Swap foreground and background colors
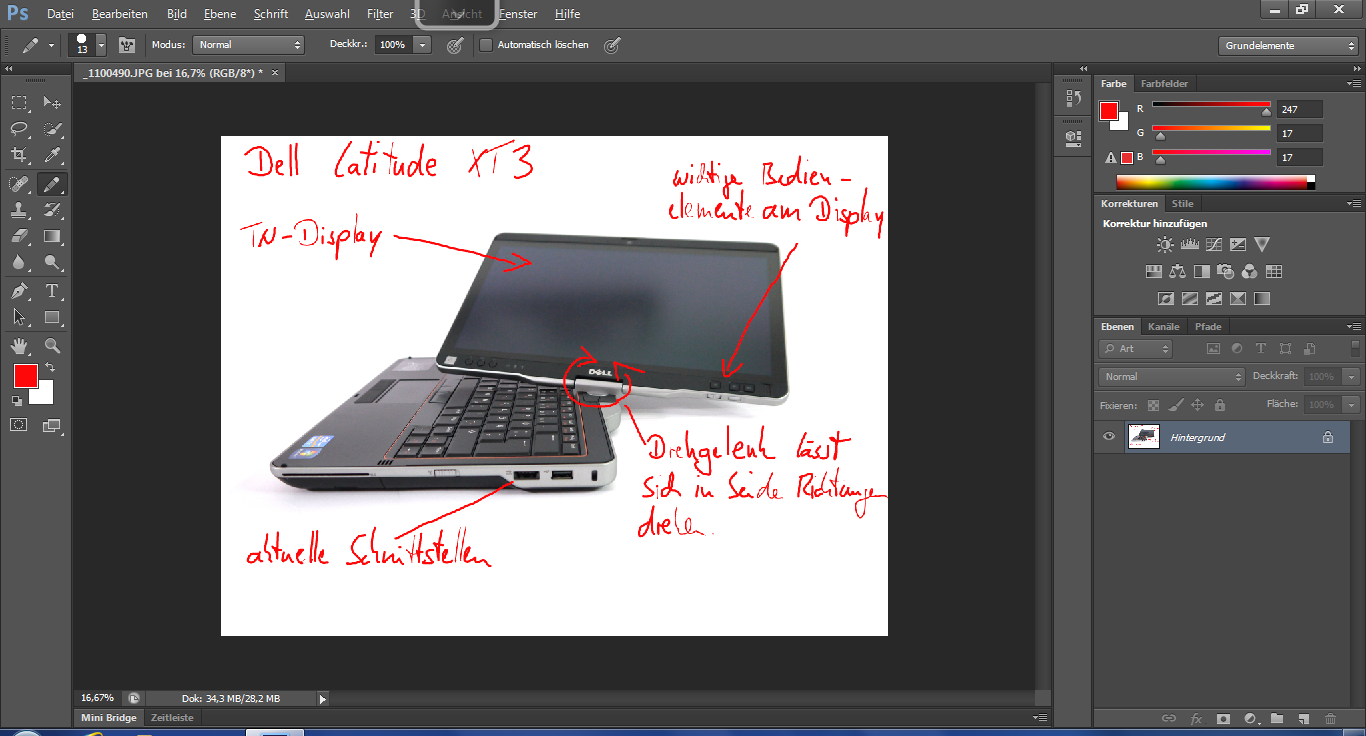Viewport: 1366px width, 736px height. [x=50, y=368]
